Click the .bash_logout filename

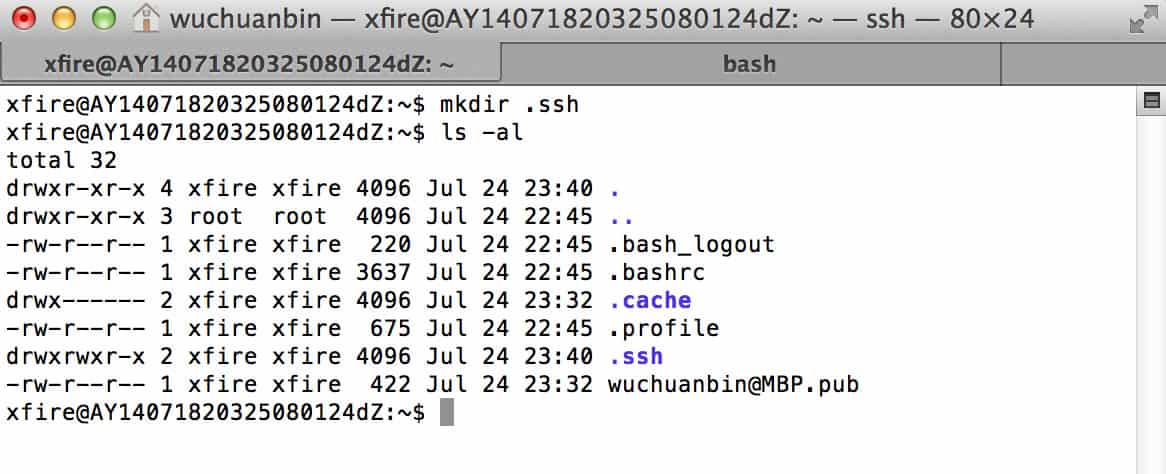(x=692, y=244)
